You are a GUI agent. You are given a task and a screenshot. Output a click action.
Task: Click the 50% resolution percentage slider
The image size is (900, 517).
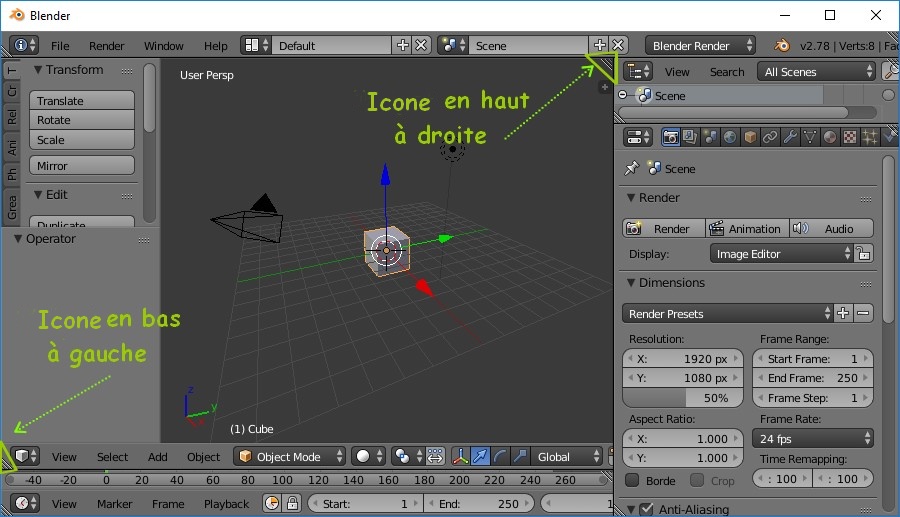(x=682, y=397)
